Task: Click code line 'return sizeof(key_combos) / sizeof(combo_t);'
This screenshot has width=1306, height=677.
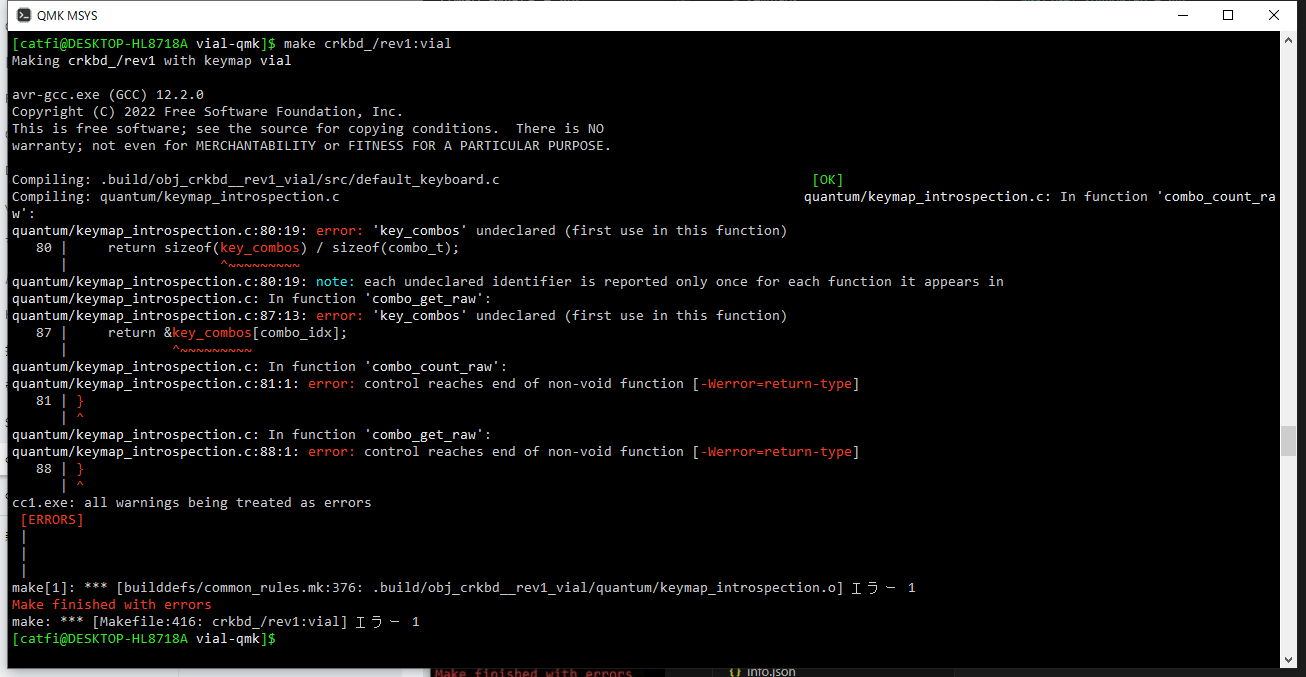Action: click(x=284, y=248)
